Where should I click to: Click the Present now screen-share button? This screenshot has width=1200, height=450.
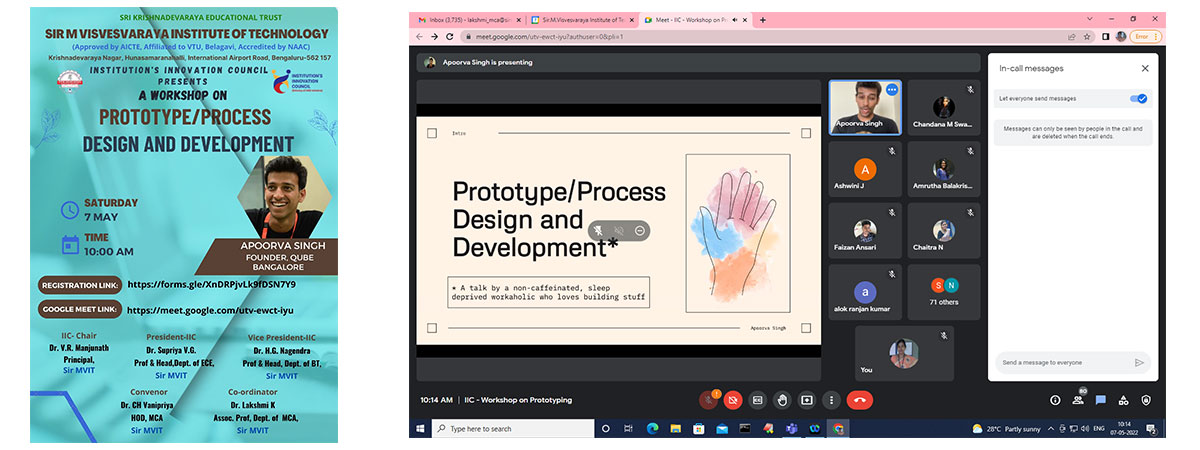tap(807, 399)
